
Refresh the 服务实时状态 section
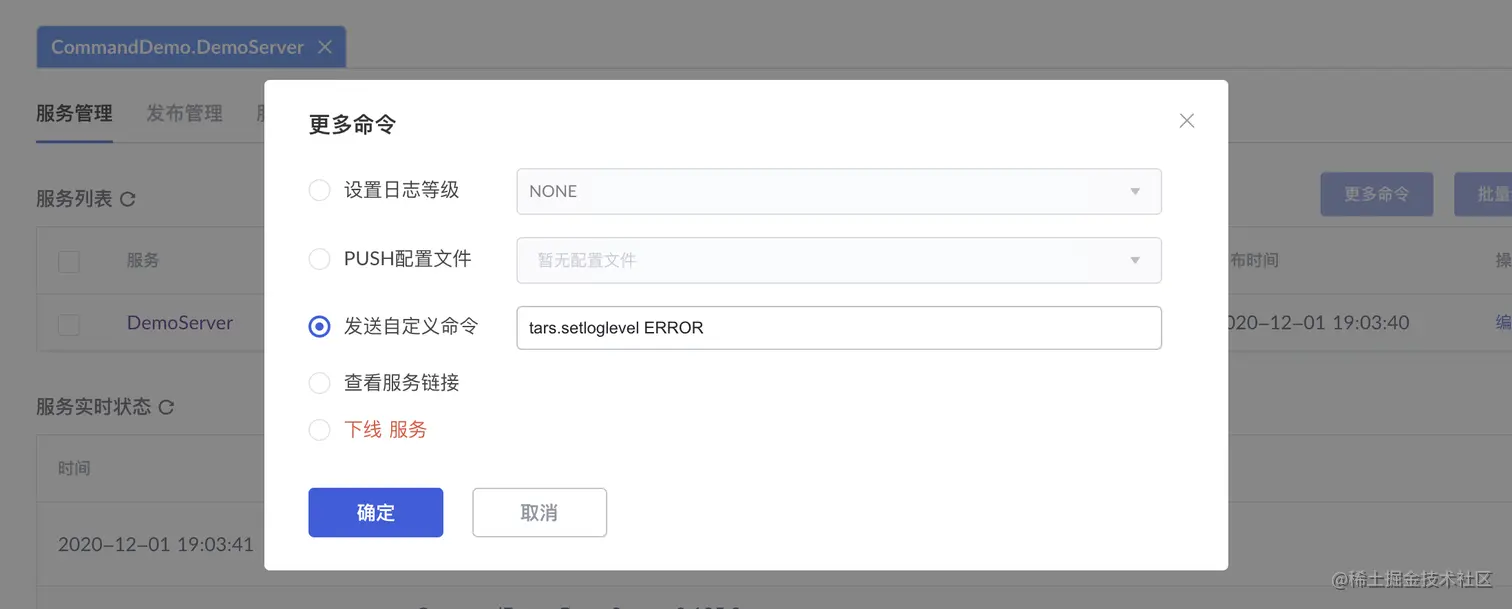pos(166,407)
